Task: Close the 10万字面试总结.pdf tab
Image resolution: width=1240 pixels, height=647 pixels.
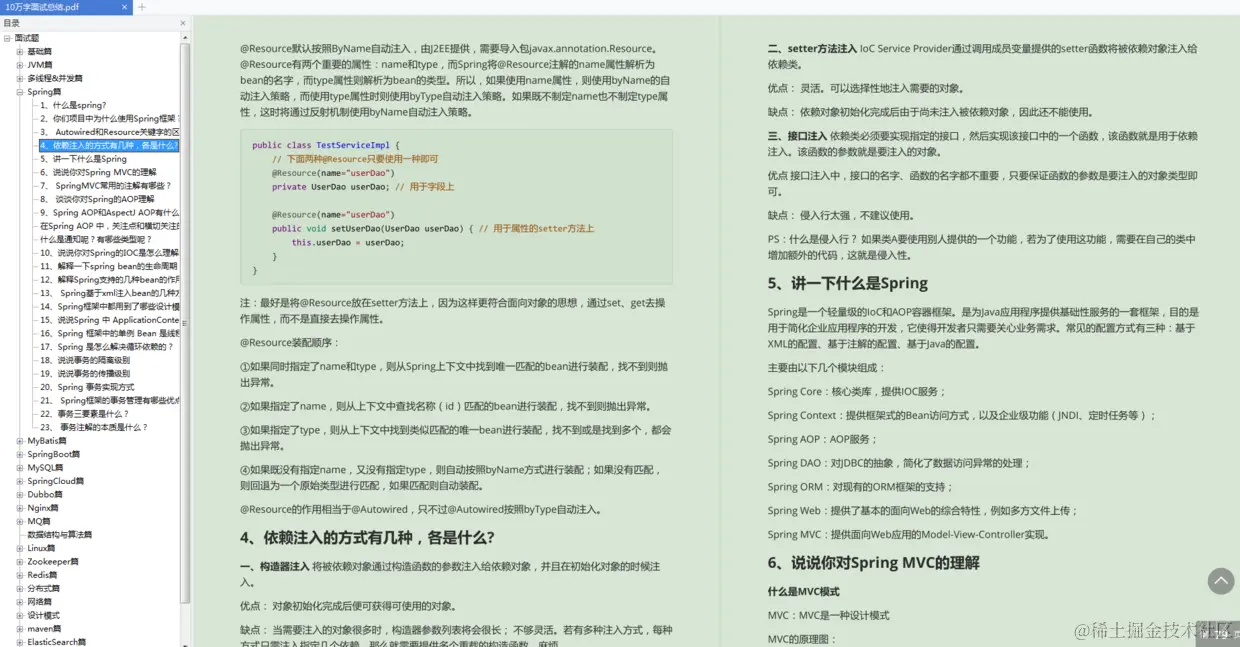Action: point(124,6)
